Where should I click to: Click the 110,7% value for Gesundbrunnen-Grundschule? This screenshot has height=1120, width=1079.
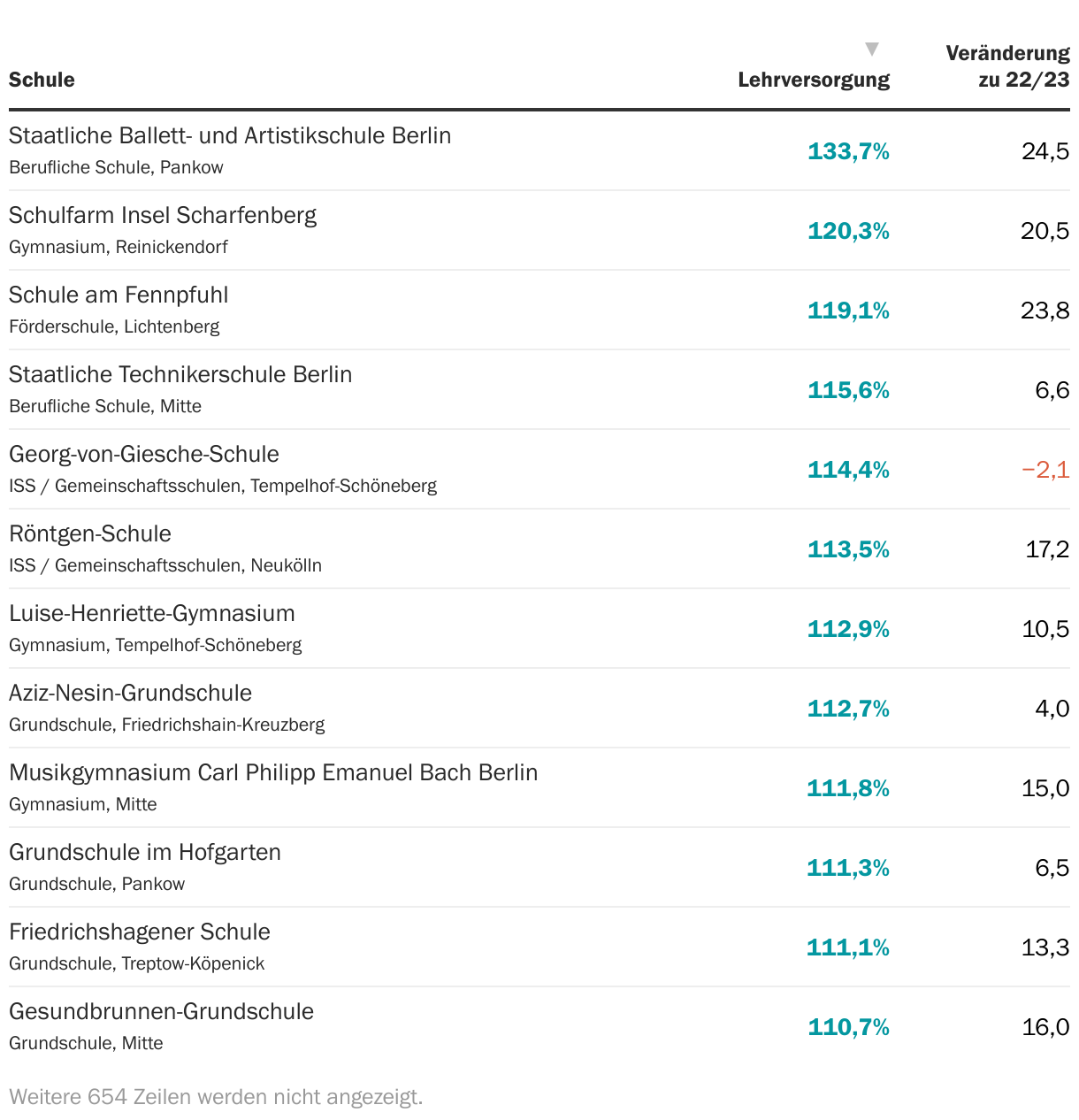coord(848,1027)
